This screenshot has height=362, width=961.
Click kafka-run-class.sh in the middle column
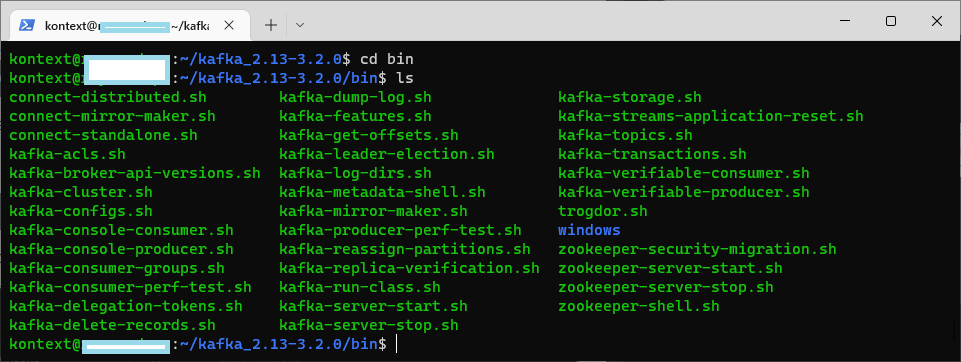pos(360,287)
